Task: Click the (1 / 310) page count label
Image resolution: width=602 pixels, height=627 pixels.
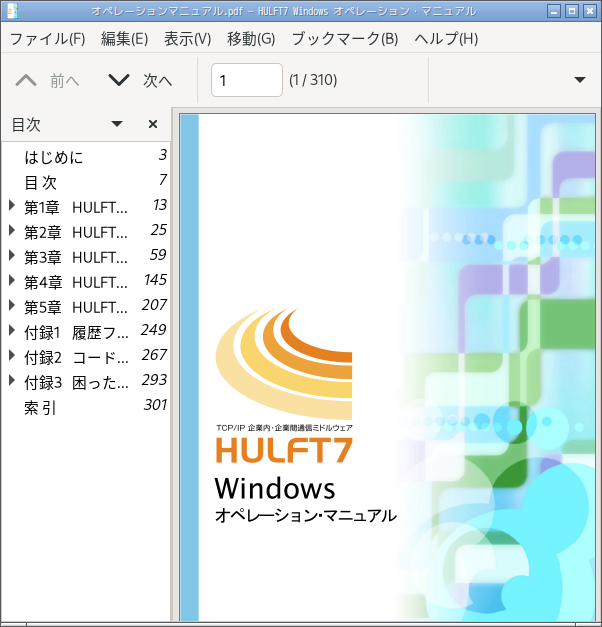Action: coord(313,80)
